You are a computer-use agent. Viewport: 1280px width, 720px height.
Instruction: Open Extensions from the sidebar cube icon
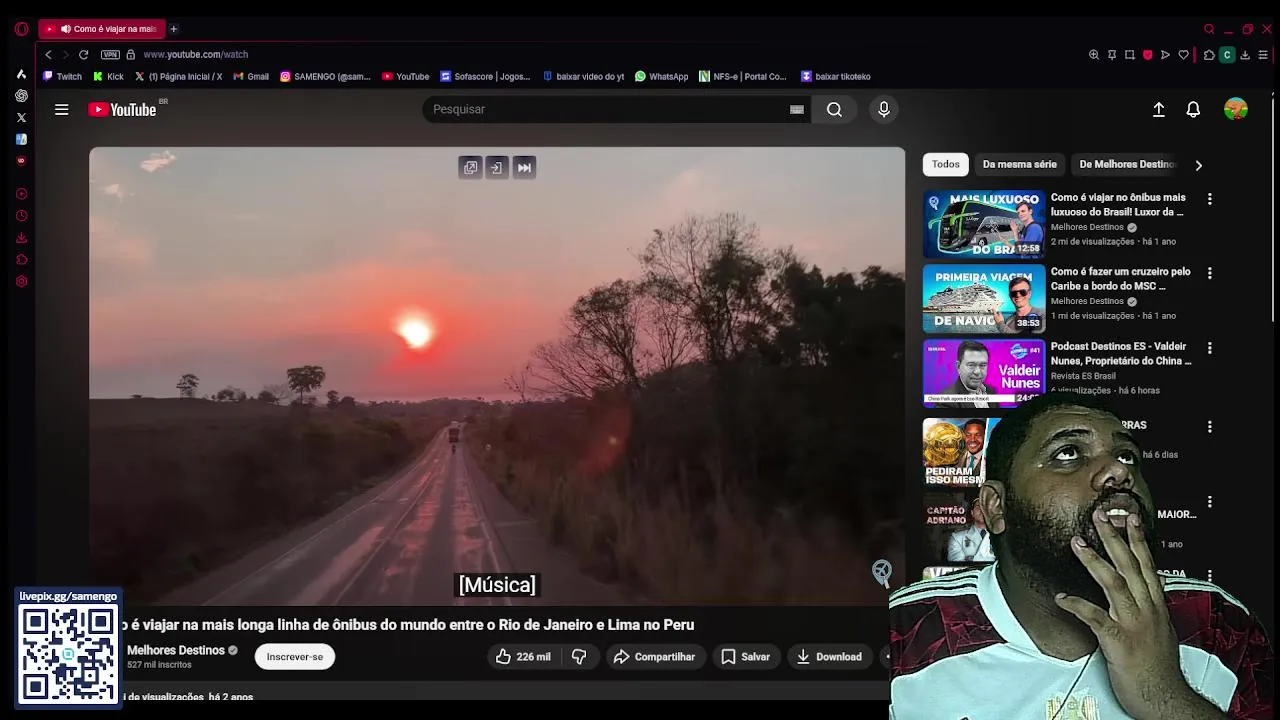tap(21, 260)
